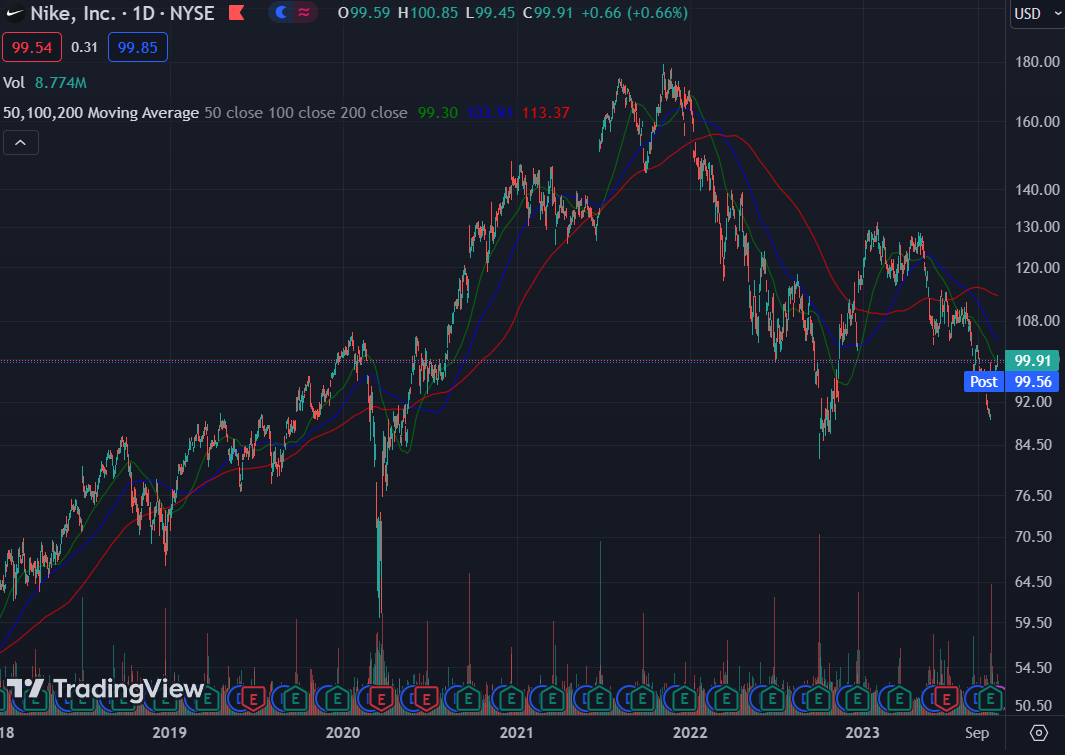The width and height of the screenshot is (1065, 755).
Task: Click the blue Post 99.56 price label
Action: pyautogui.click(x=1011, y=382)
